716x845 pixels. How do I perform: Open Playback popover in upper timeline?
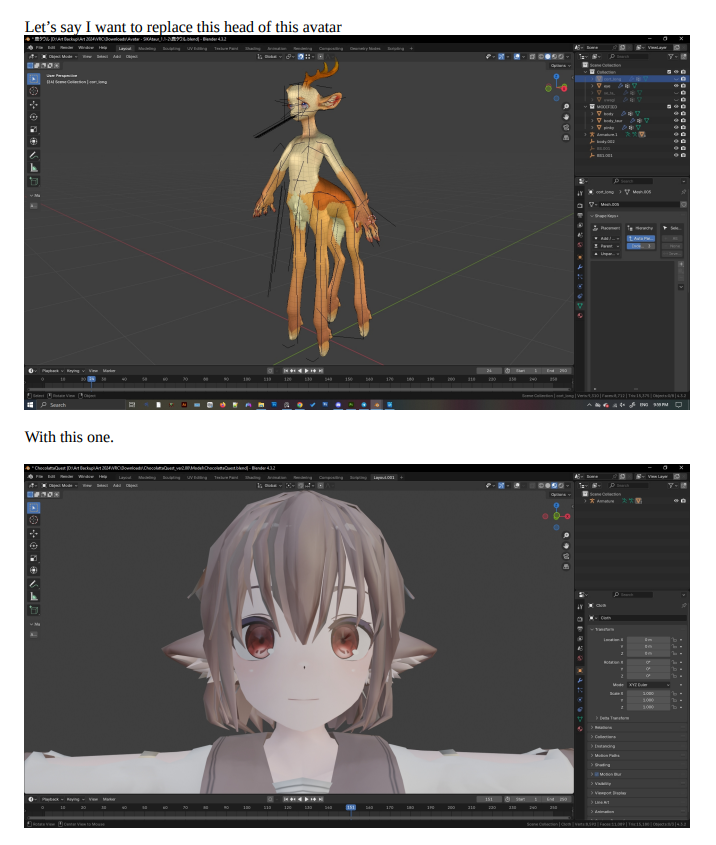tap(52, 371)
